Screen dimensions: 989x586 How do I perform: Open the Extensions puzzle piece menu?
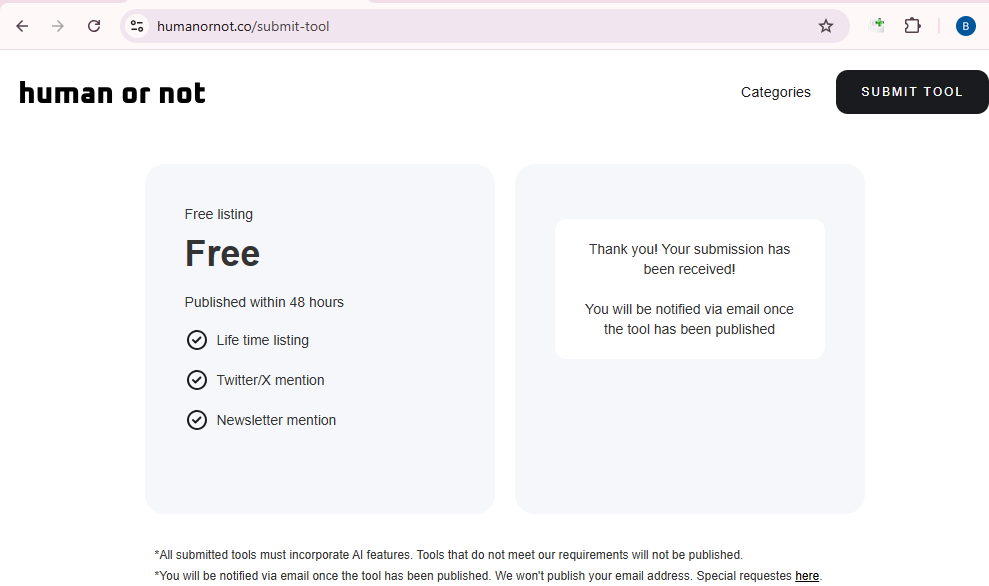[x=912, y=26]
